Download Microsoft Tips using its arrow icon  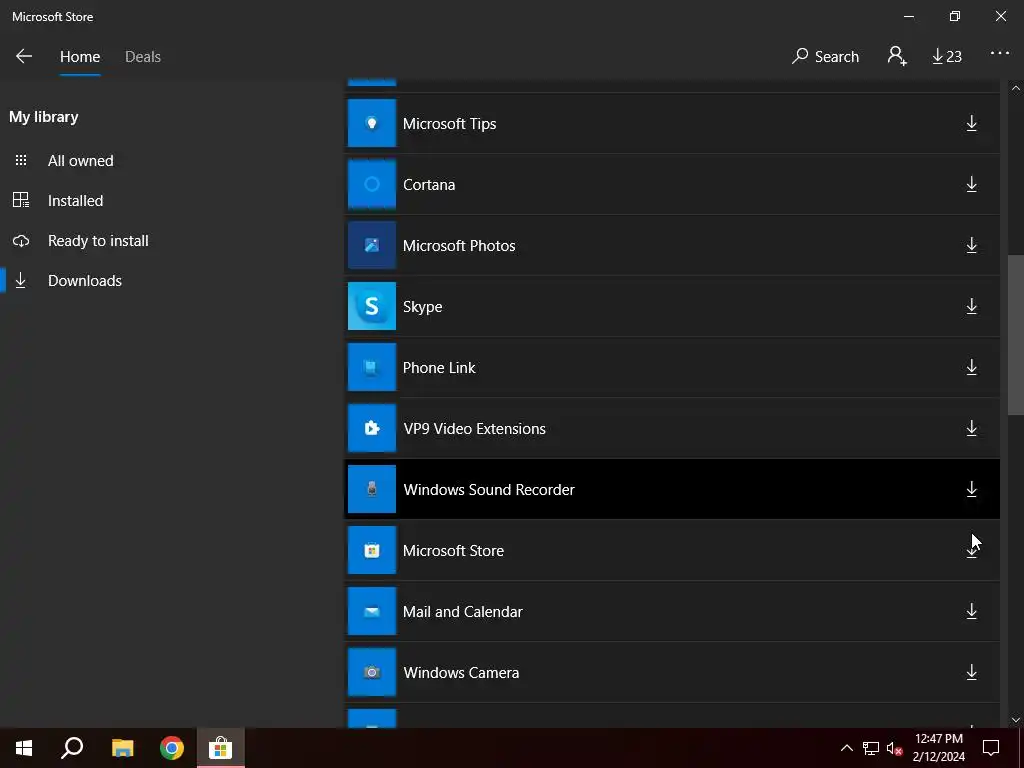[x=971, y=123]
